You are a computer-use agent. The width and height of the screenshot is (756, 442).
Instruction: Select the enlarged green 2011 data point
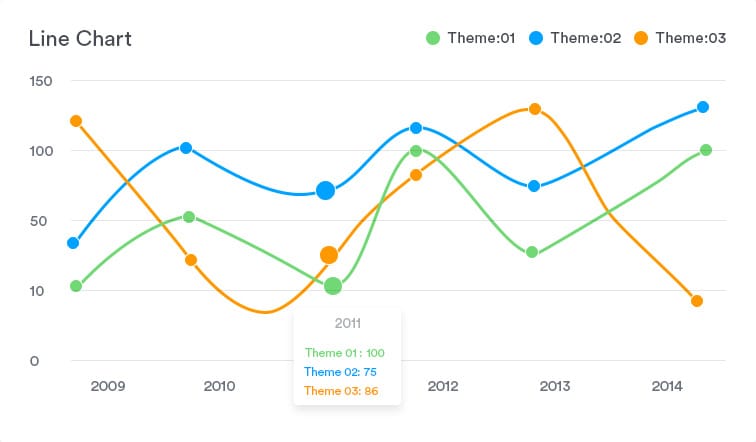pos(333,286)
